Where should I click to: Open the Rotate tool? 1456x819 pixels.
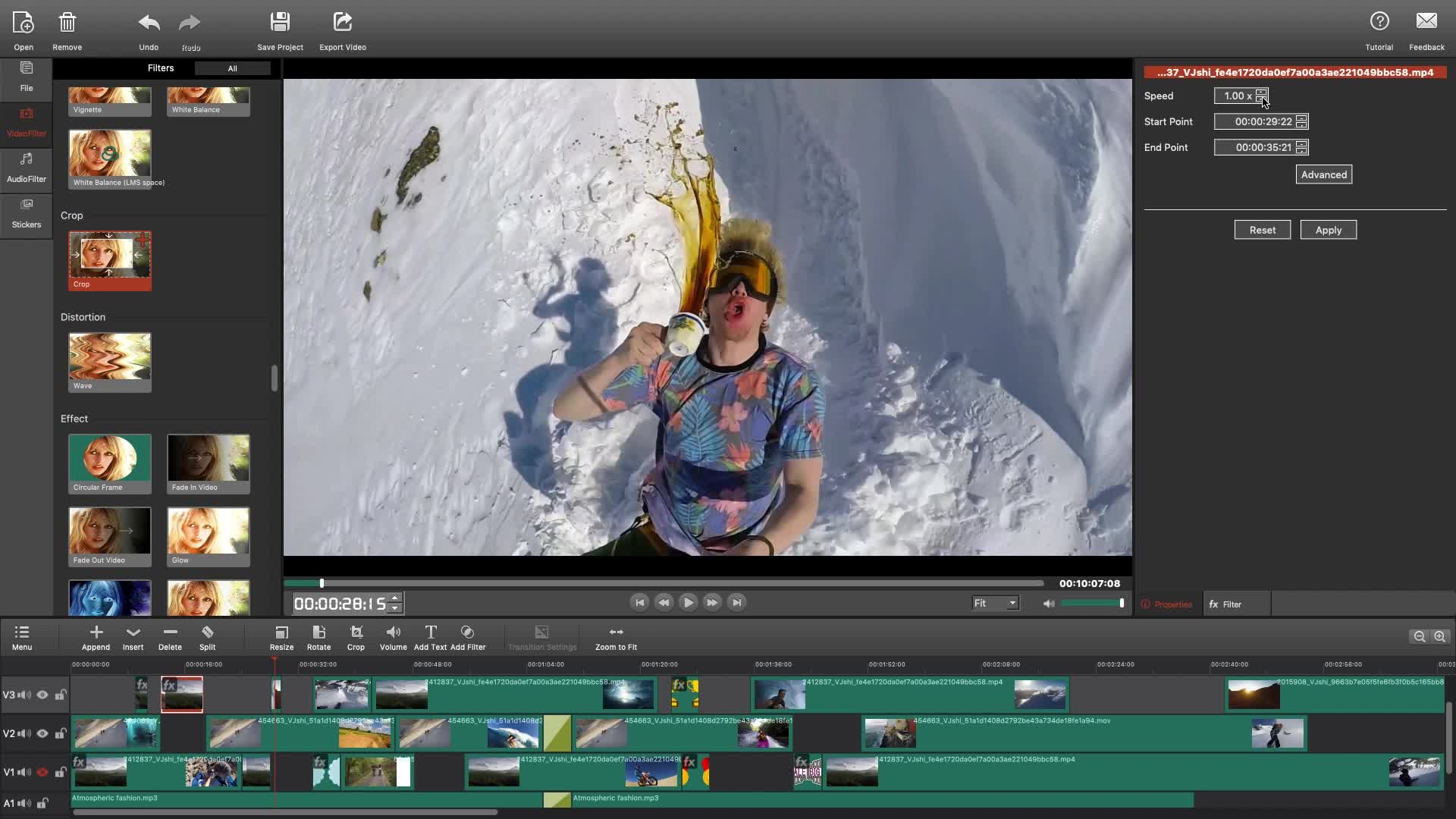[318, 632]
